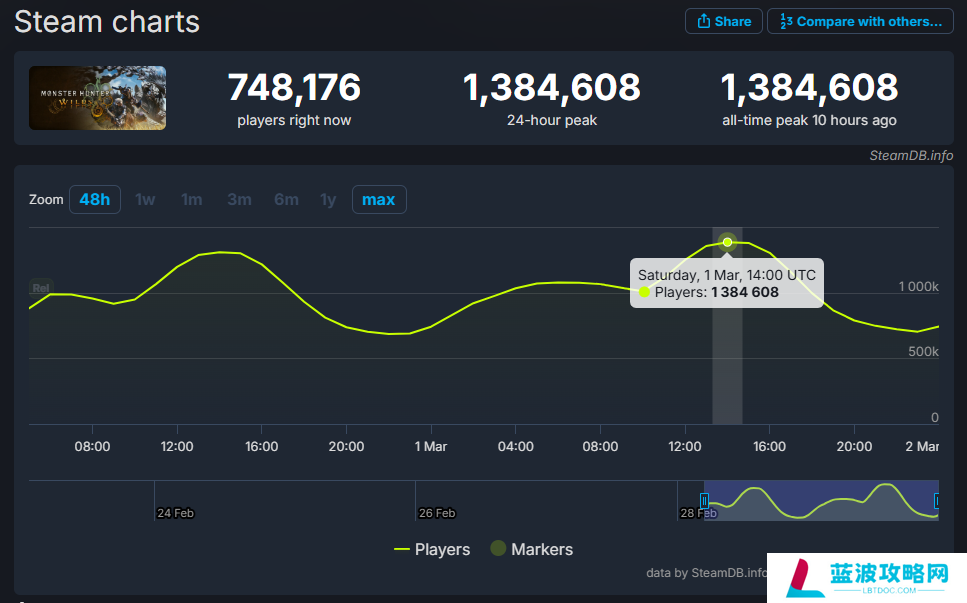Click the Zoom label
967x603 pixels.
(46, 200)
